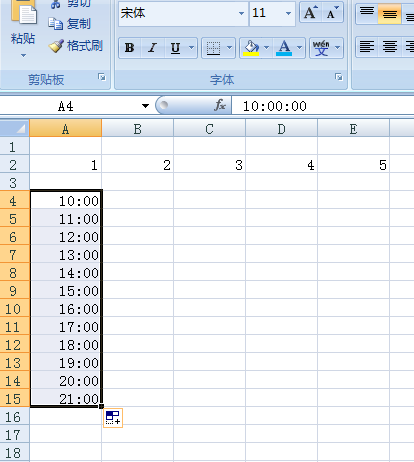
Task: Click cell containing 21:00
Action: (66, 398)
